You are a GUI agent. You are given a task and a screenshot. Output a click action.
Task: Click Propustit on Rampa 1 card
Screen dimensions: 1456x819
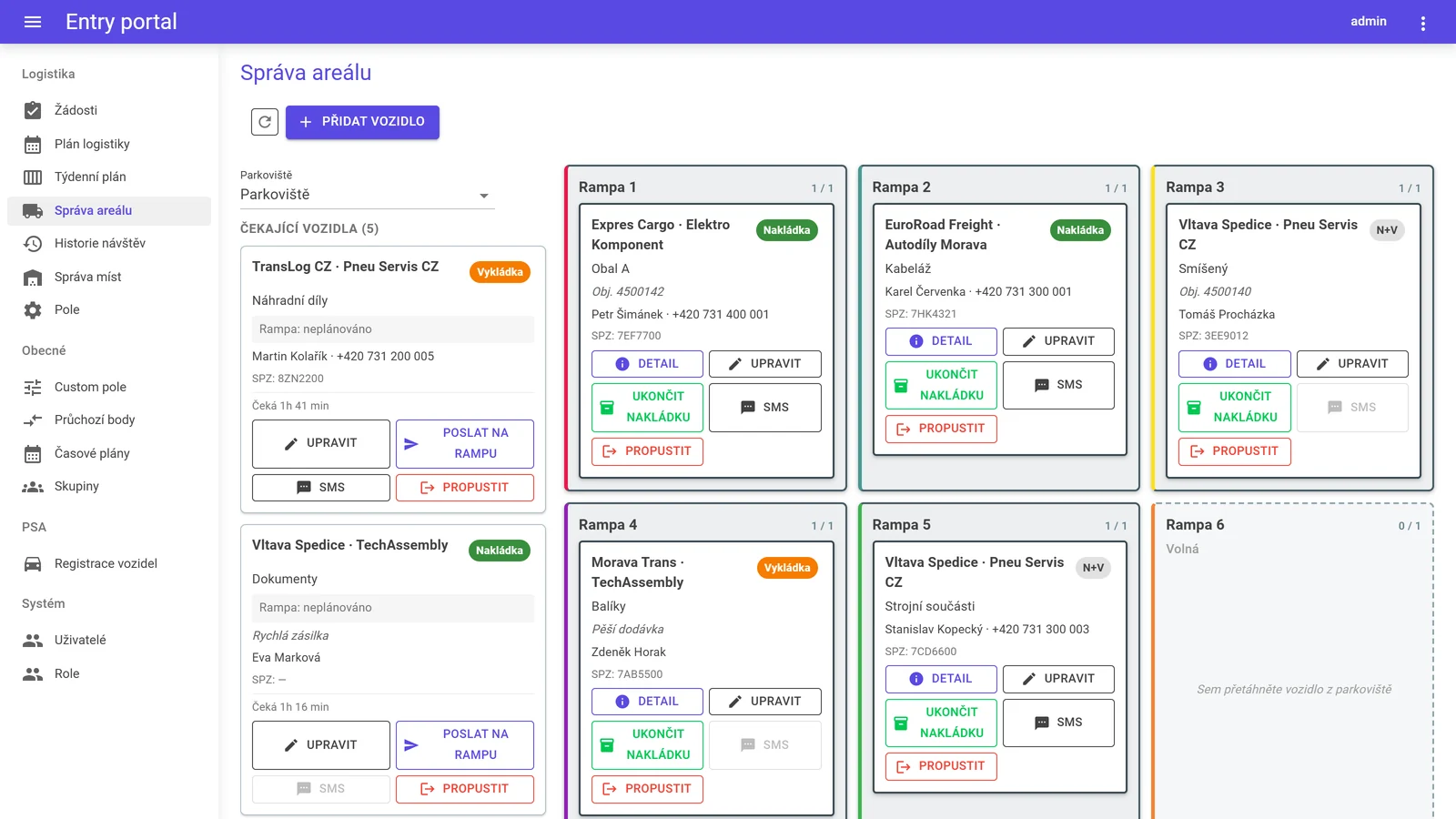[647, 451]
